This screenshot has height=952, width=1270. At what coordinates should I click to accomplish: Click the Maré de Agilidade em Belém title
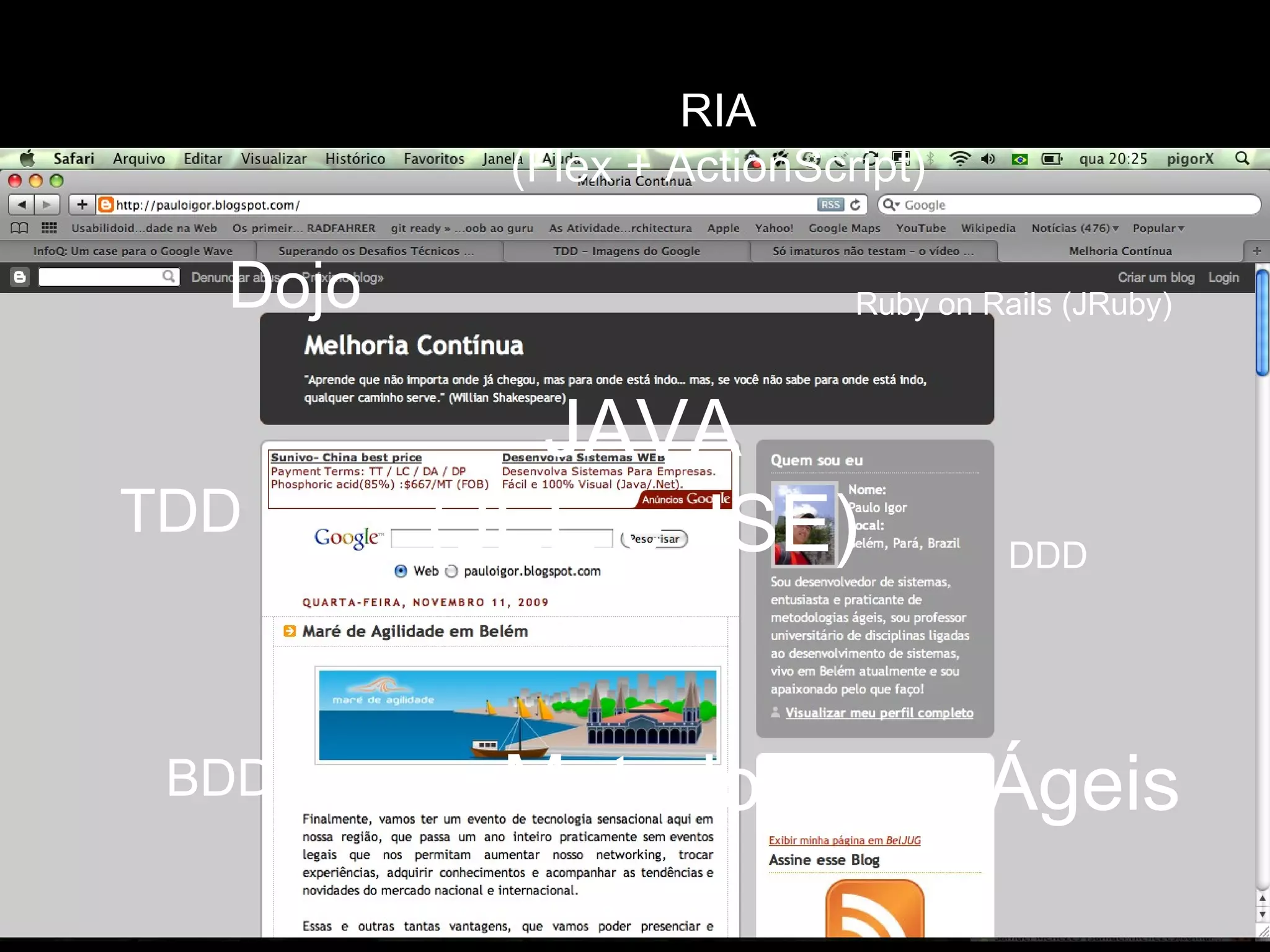pos(415,631)
